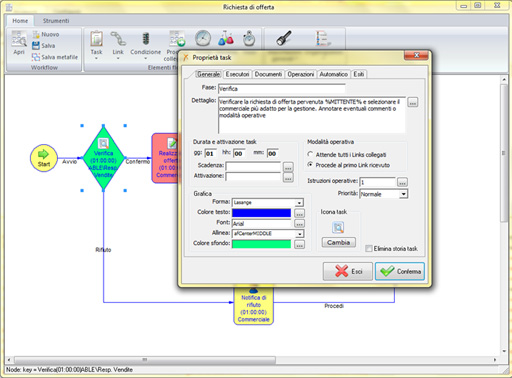Open a workflow with the Apri icon
This screenshot has height=378, width=512.
click(19, 43)
